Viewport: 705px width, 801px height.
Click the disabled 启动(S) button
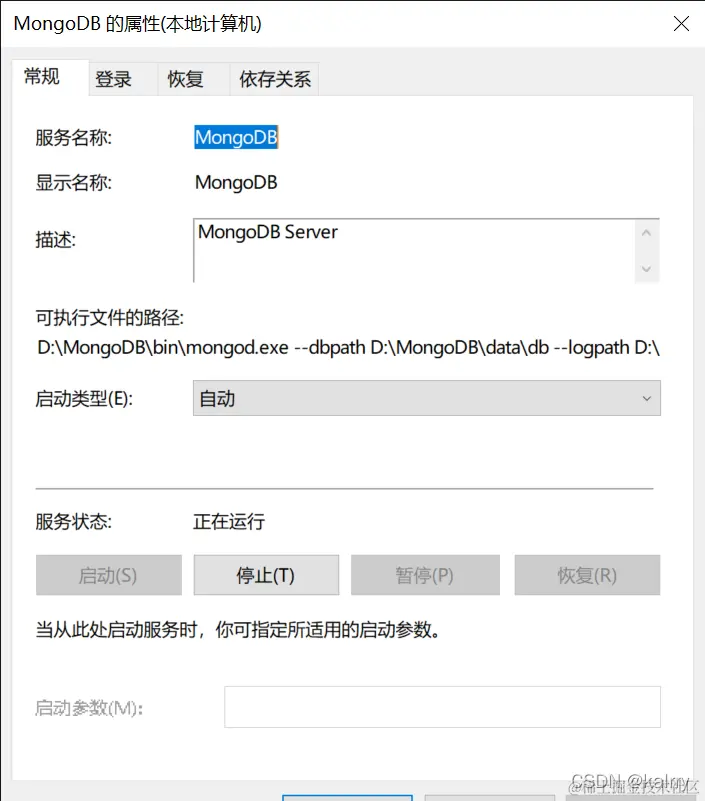point(108,575)
